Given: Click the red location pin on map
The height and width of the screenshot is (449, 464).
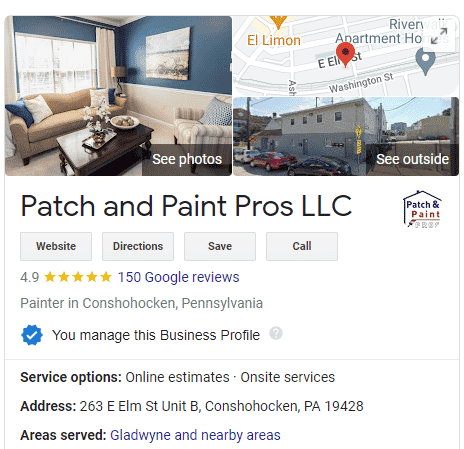Looking at the screenshot, I should pos(345,55).
